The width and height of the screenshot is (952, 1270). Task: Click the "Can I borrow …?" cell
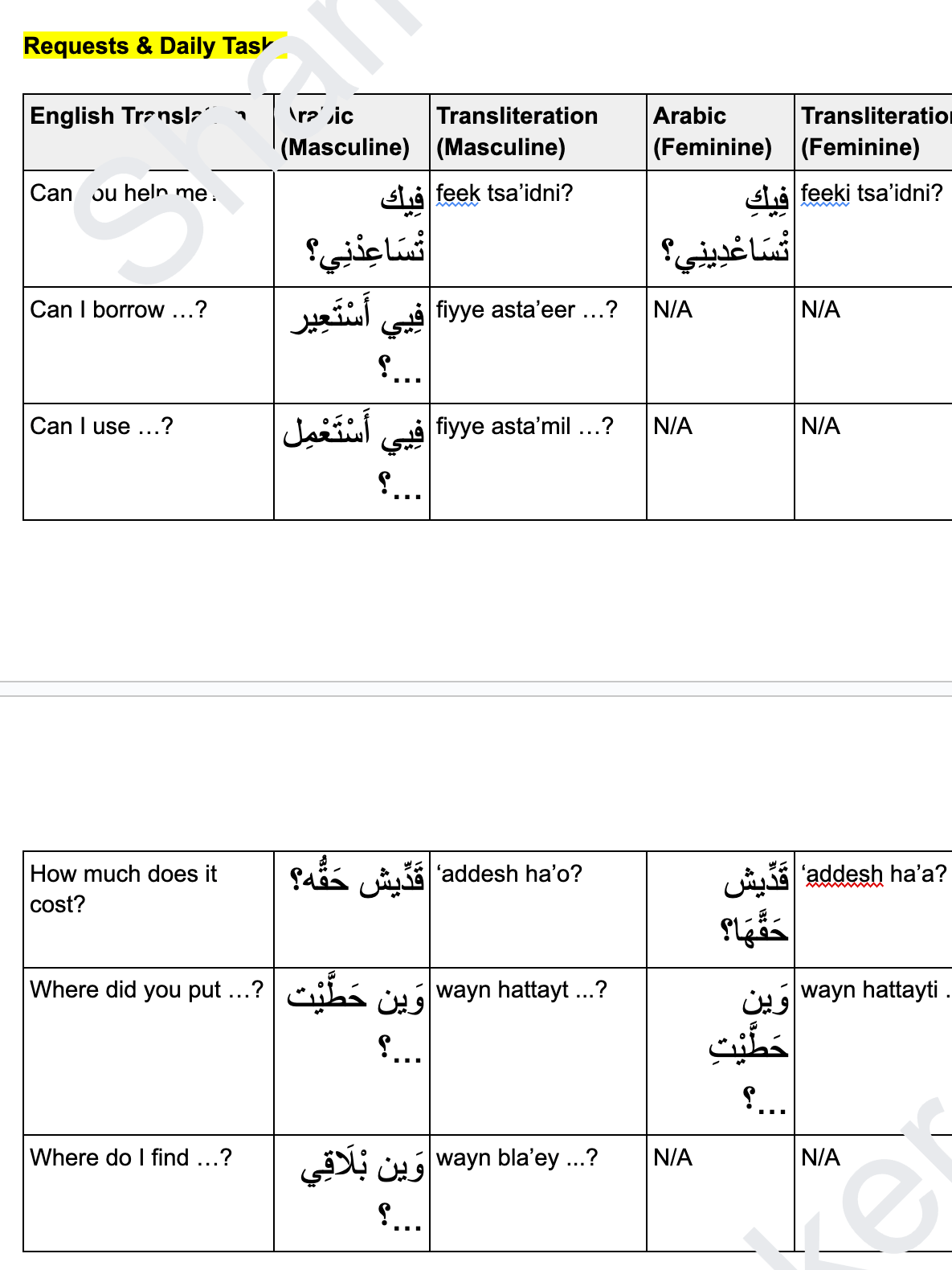(118, 309)
